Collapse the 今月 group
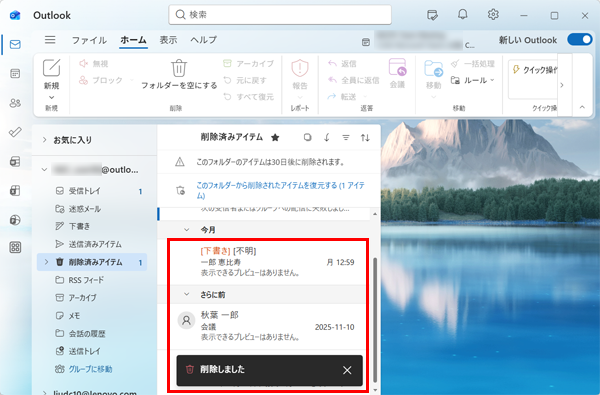600x395 pixels. (186, 230)
